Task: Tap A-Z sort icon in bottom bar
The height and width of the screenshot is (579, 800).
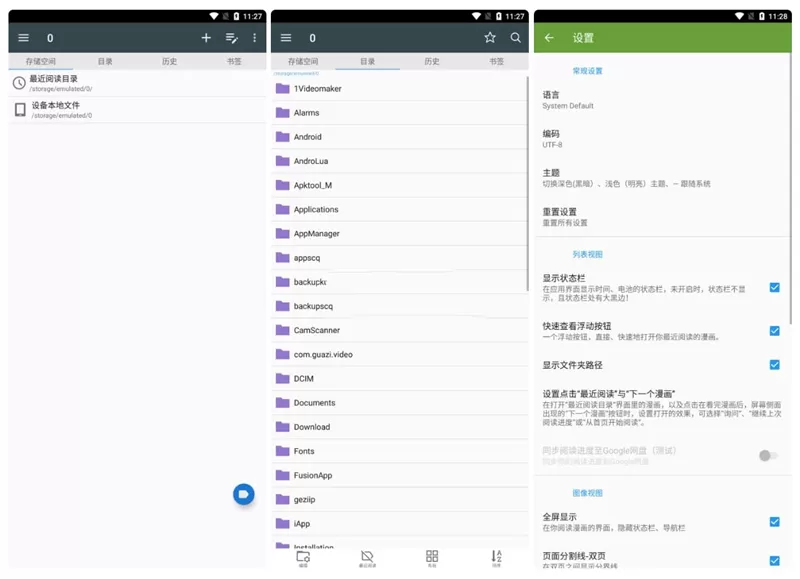Action: coord(496,558)
